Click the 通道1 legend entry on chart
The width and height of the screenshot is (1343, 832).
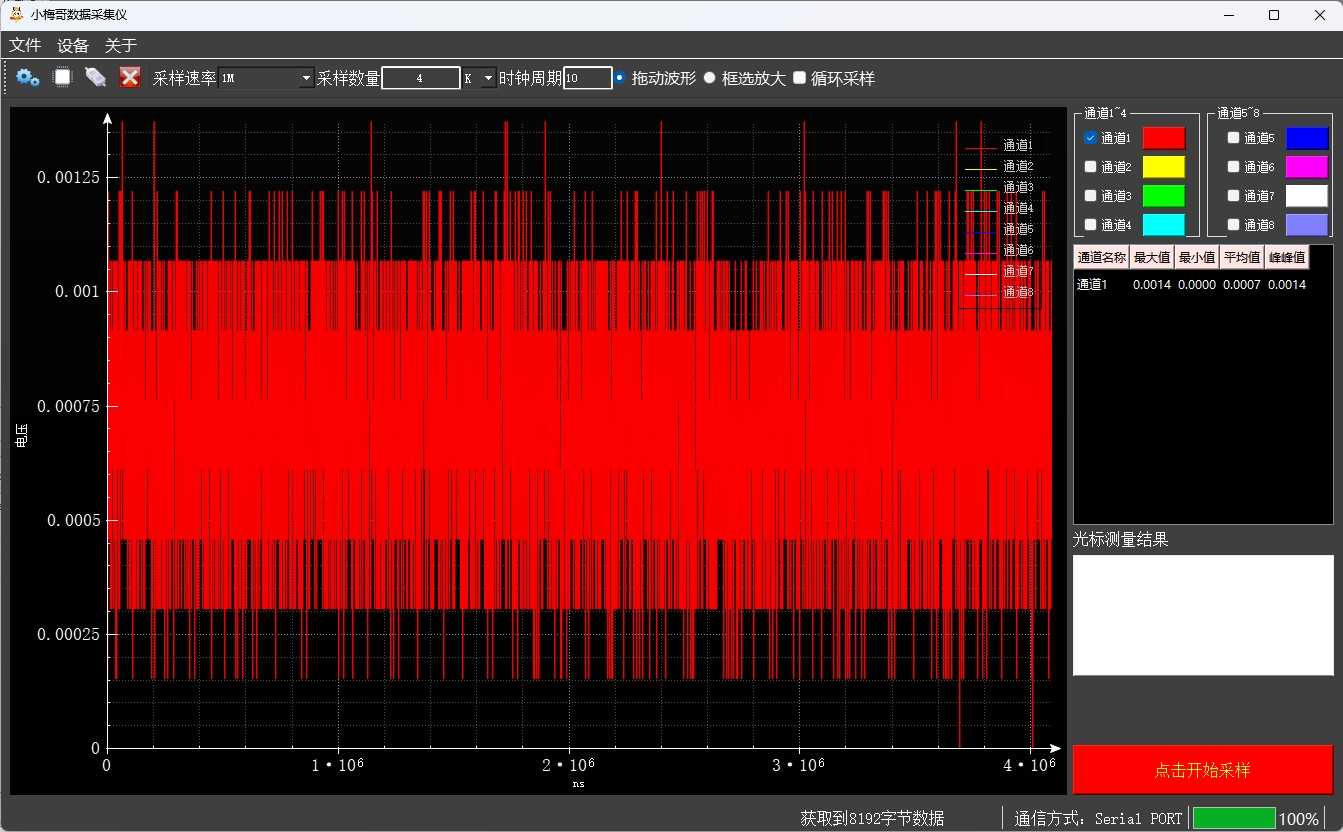[x=1000, y=146]
